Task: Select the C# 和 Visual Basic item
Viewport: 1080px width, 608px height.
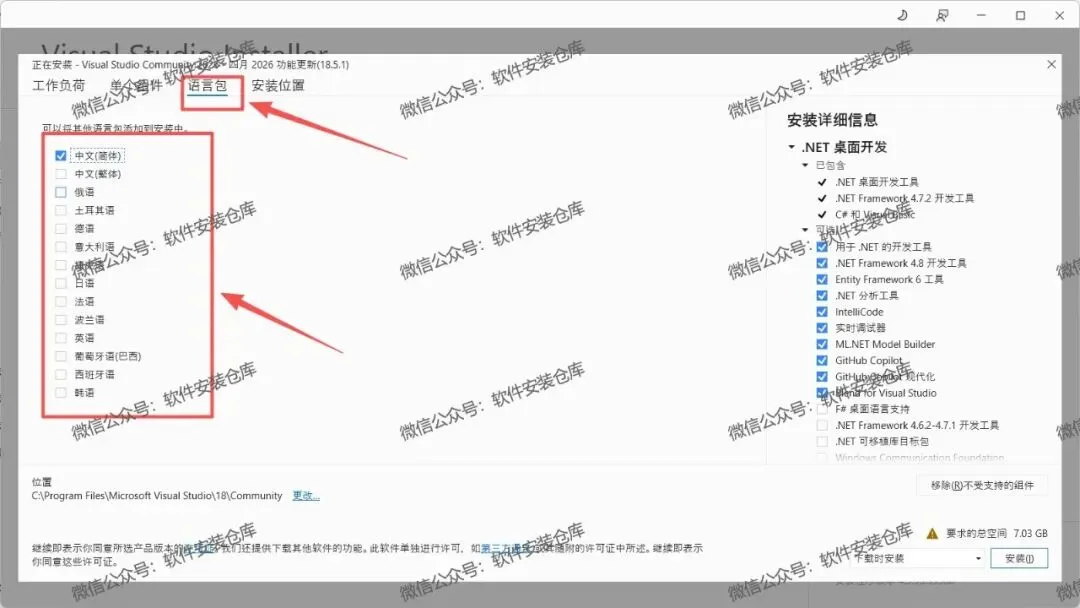Action: point(875,214)
